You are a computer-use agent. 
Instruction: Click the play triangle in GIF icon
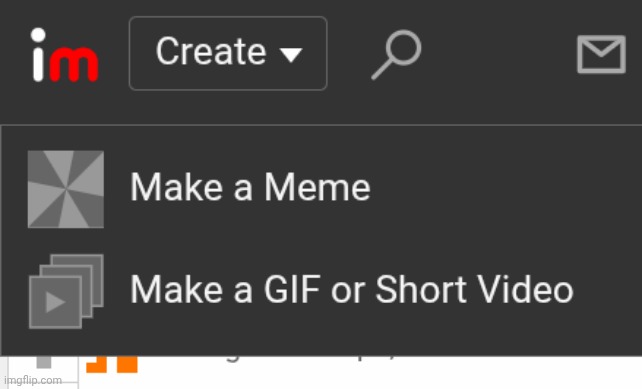coord(55,303)
